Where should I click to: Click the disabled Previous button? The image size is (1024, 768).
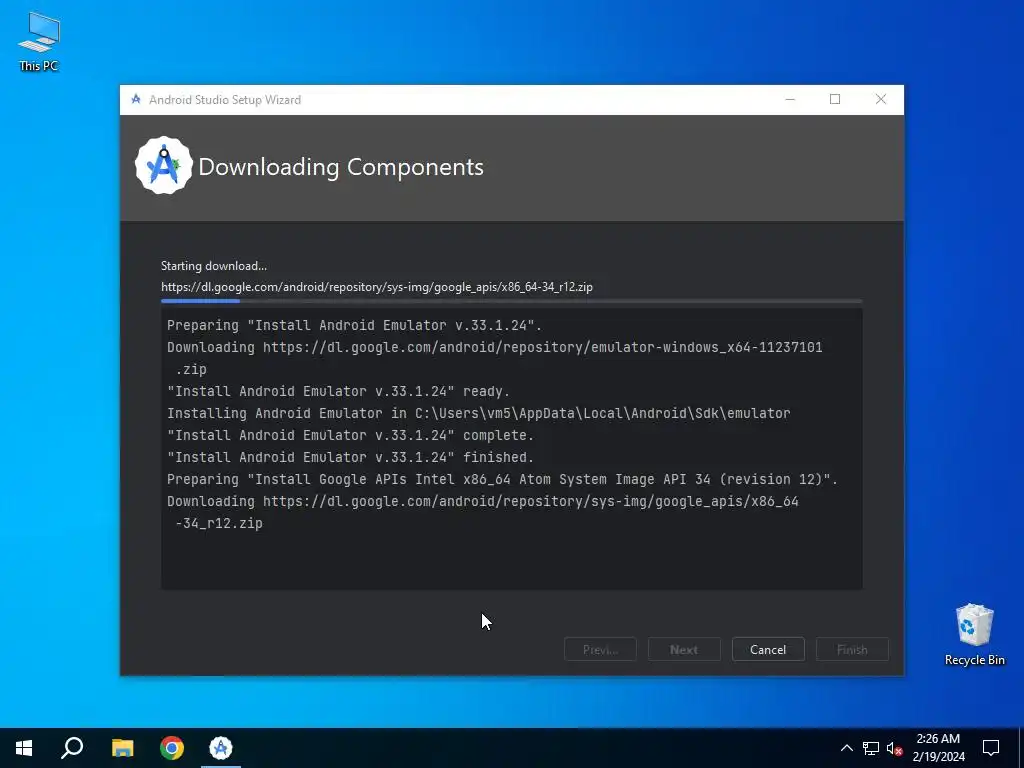point(600,649)
